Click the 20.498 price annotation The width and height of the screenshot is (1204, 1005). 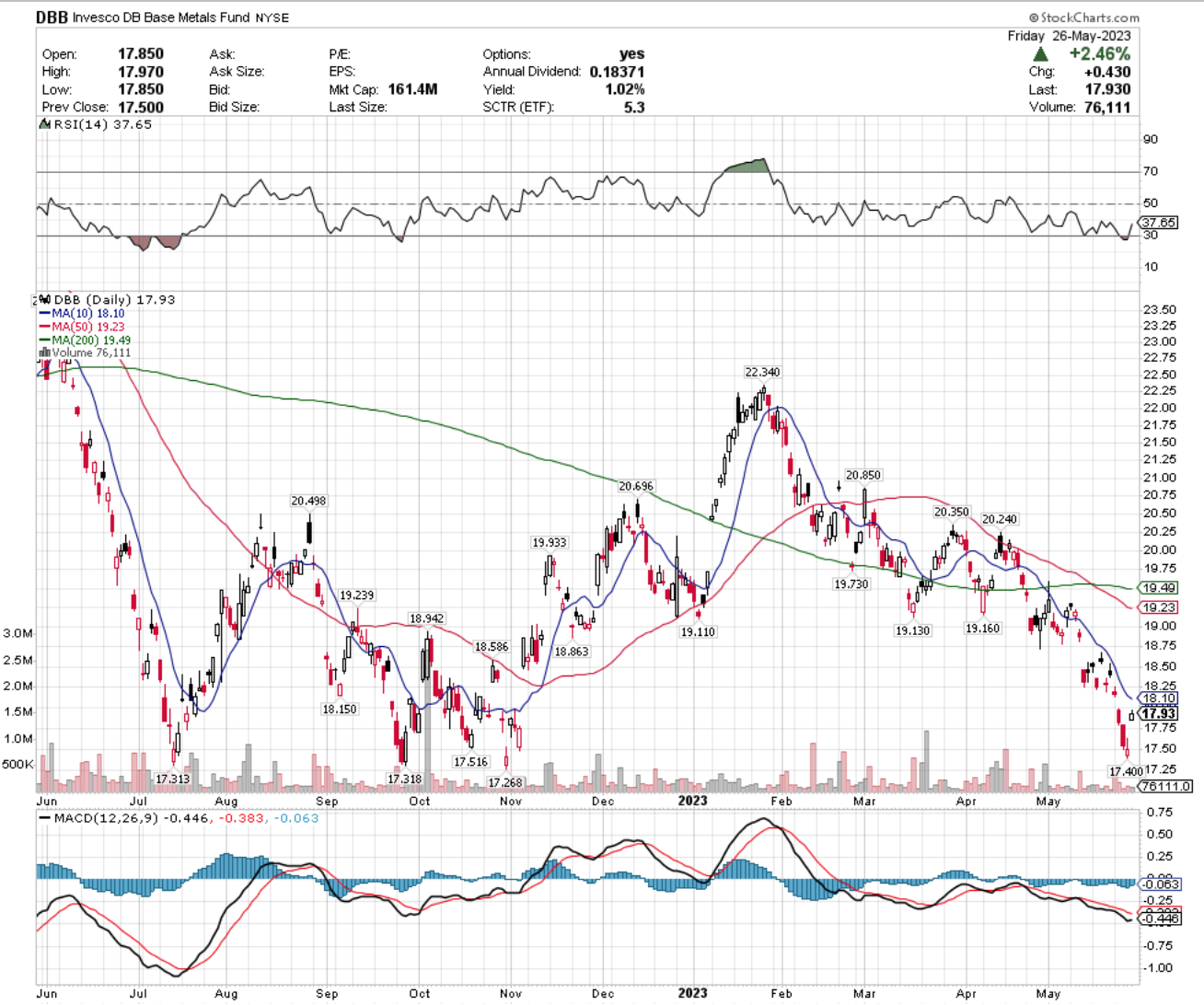coord(308,502)
